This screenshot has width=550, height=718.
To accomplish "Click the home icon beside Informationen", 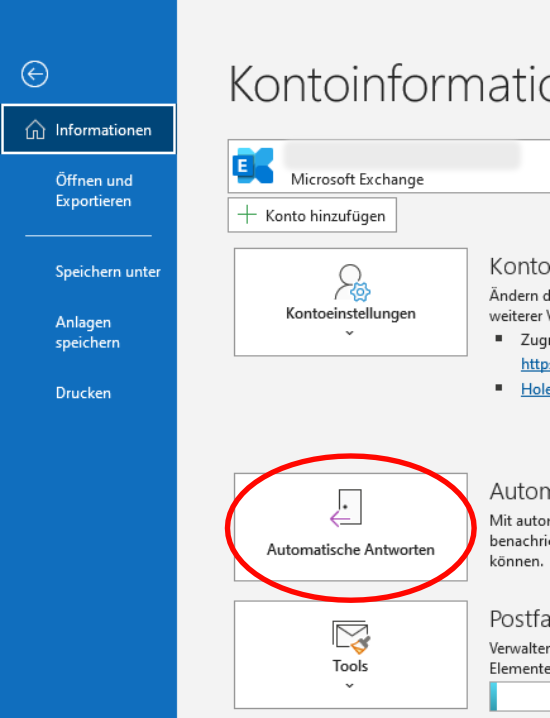I will click(x=35, y=130).
